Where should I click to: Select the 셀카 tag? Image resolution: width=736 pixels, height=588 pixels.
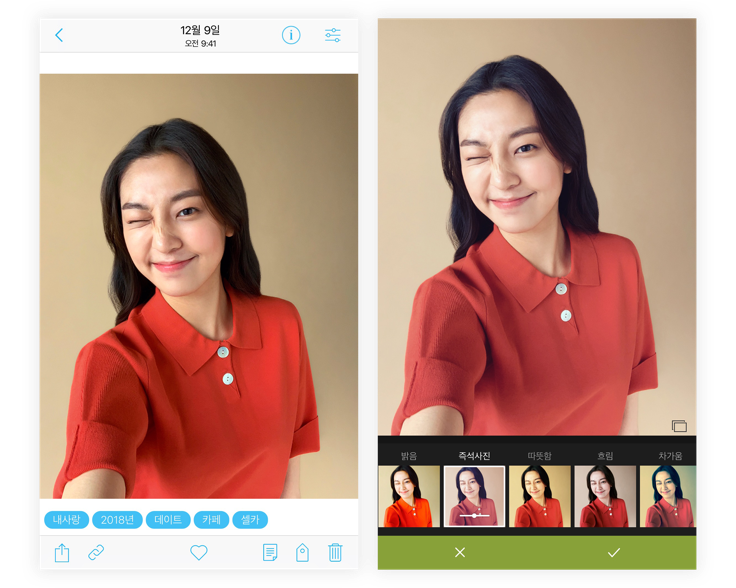[x=250, y=520]
